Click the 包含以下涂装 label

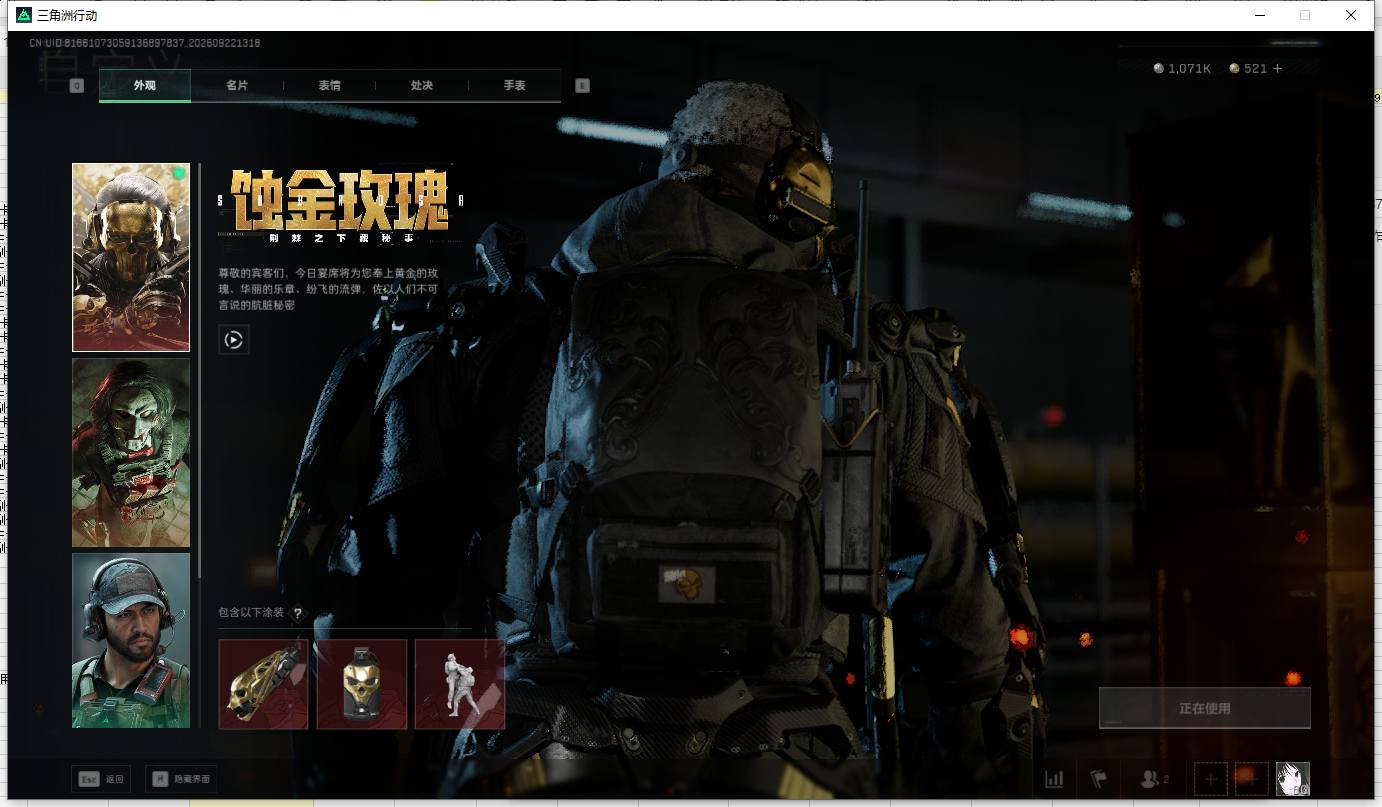point(251,613)
